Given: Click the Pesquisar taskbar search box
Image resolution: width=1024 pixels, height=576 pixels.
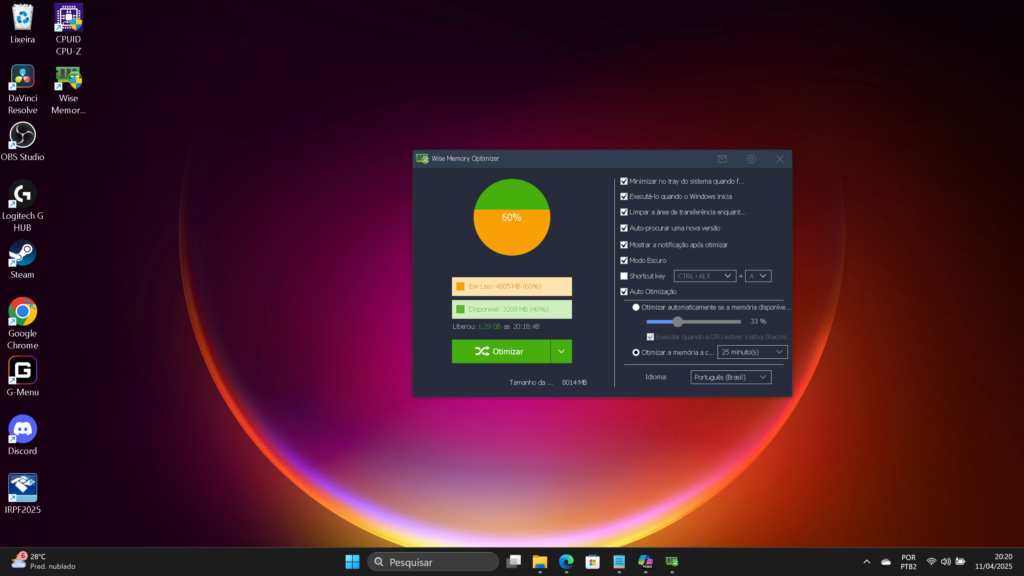Looking at the screenshot, I should point(433,562).
